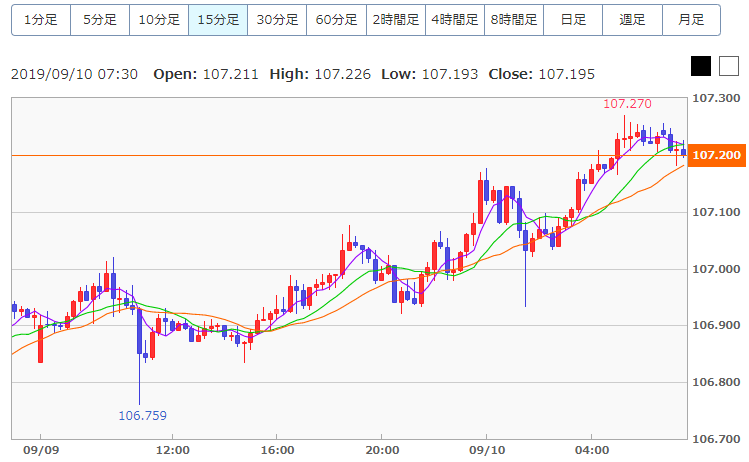This screenshot has height=462, width=749.
Task: Click the active 15分足 tab
Action: (218, 20)
